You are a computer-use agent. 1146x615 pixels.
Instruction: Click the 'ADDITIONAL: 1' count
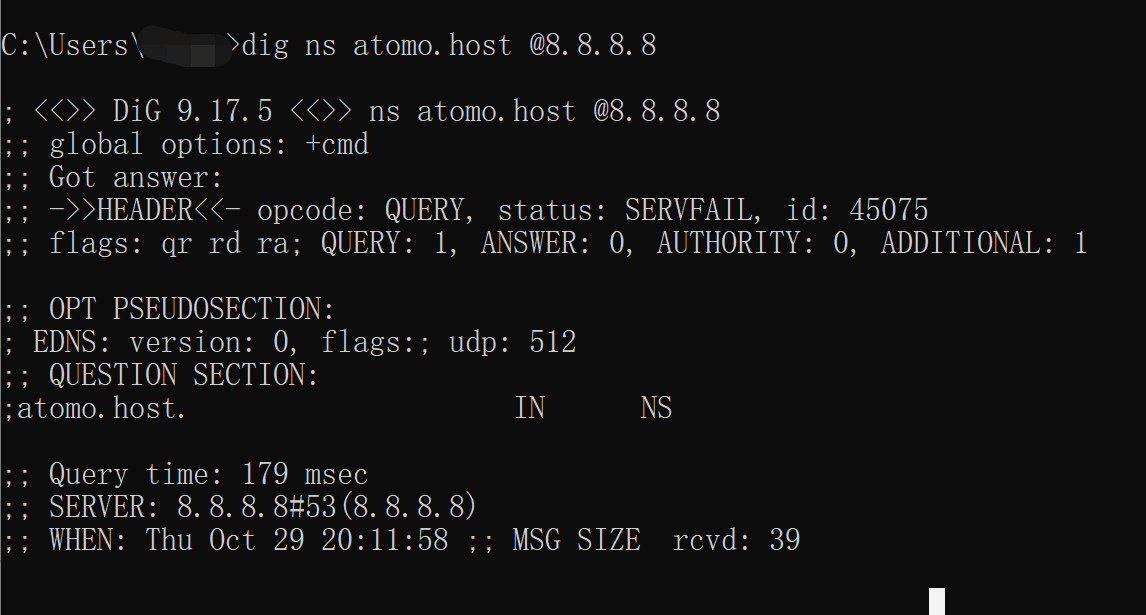point(983,243)
